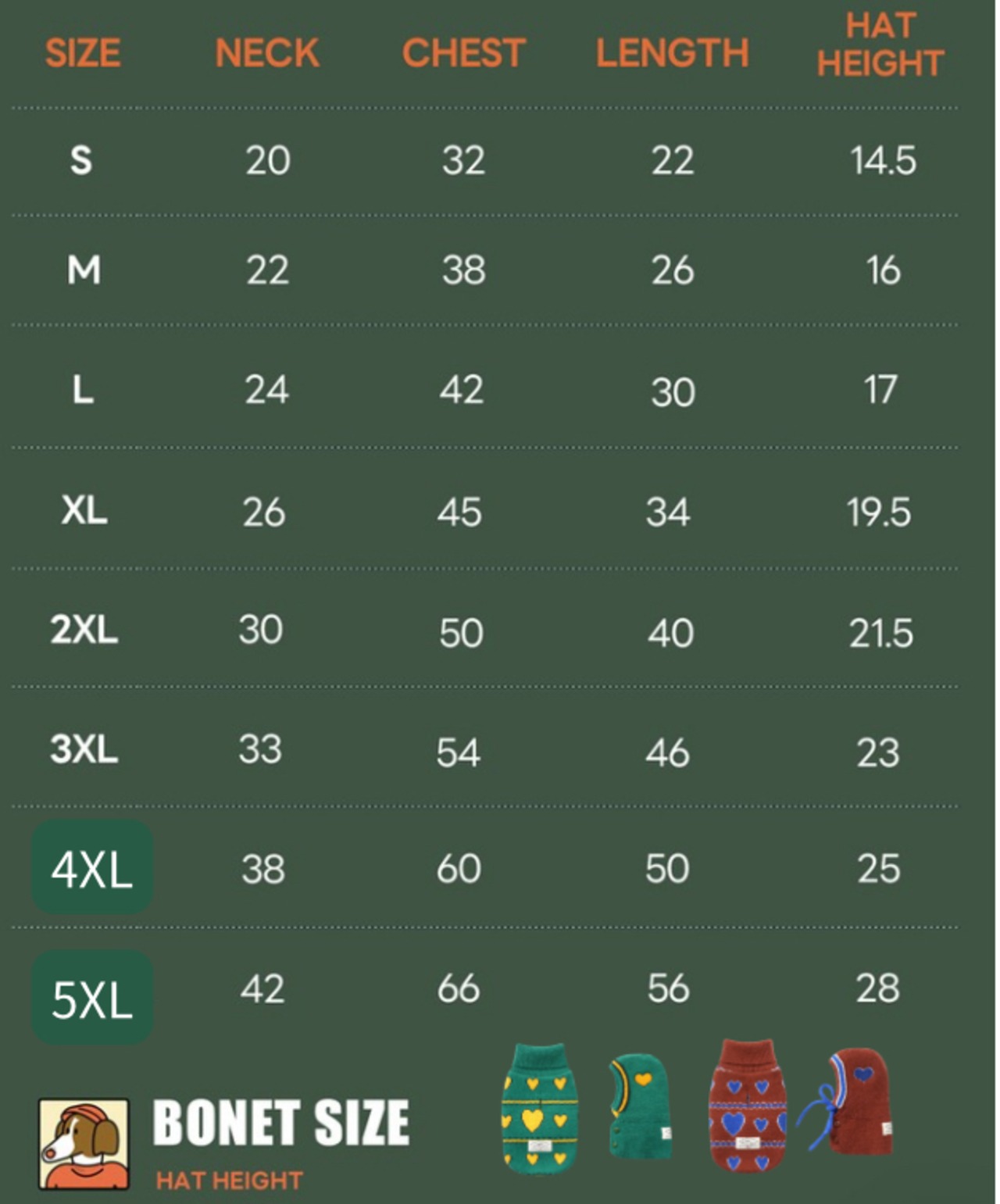The image size is (1000, 1204).
Task: Select the 4XL size badge
Action: 92,868
